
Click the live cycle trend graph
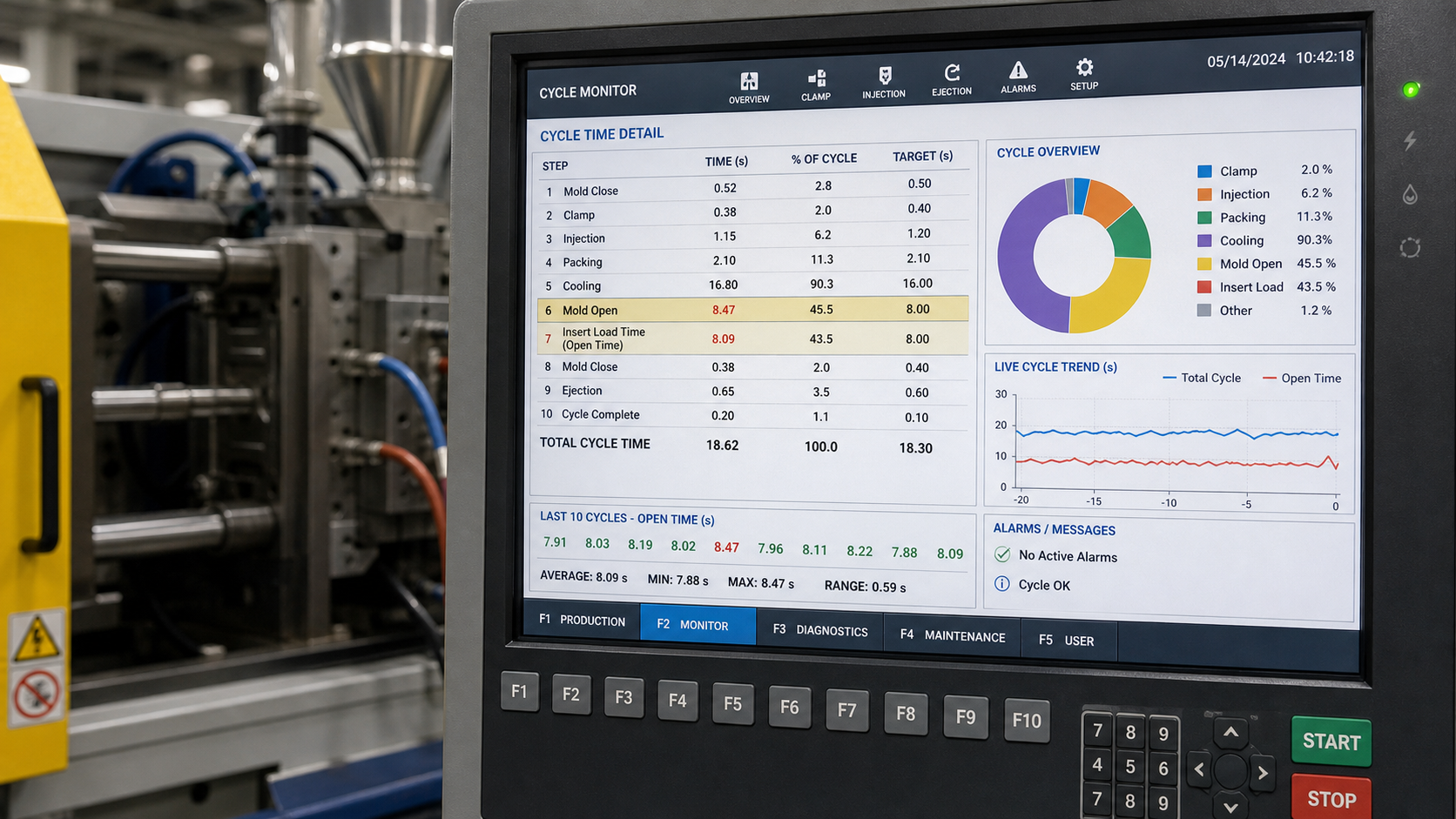pos(1176,444)
